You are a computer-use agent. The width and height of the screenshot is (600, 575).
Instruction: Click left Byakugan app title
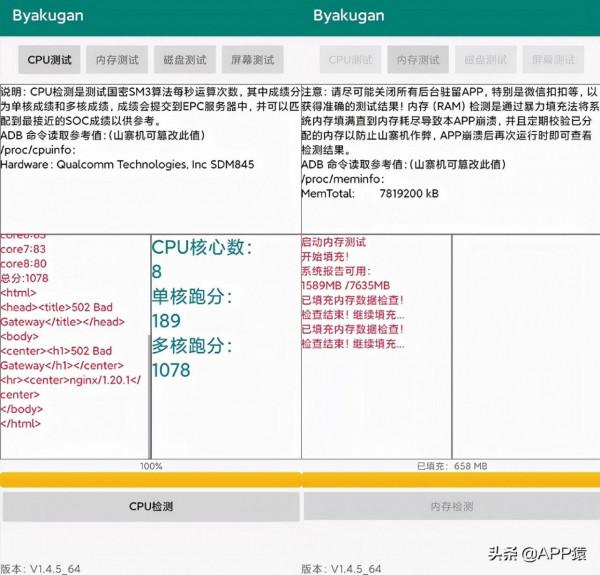tap(48, 16)
